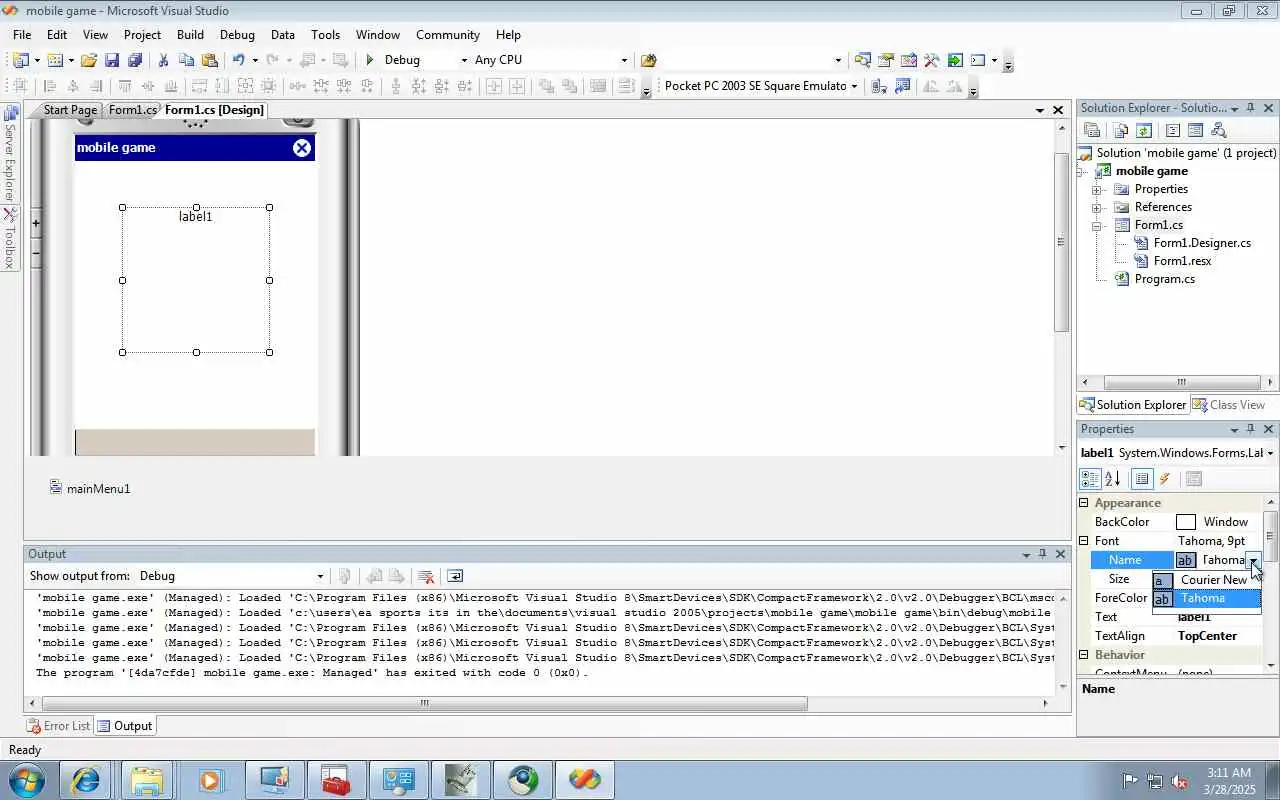Switch to the Start Page tab
Screen dimensions: 1280x800
pos(69,110)
